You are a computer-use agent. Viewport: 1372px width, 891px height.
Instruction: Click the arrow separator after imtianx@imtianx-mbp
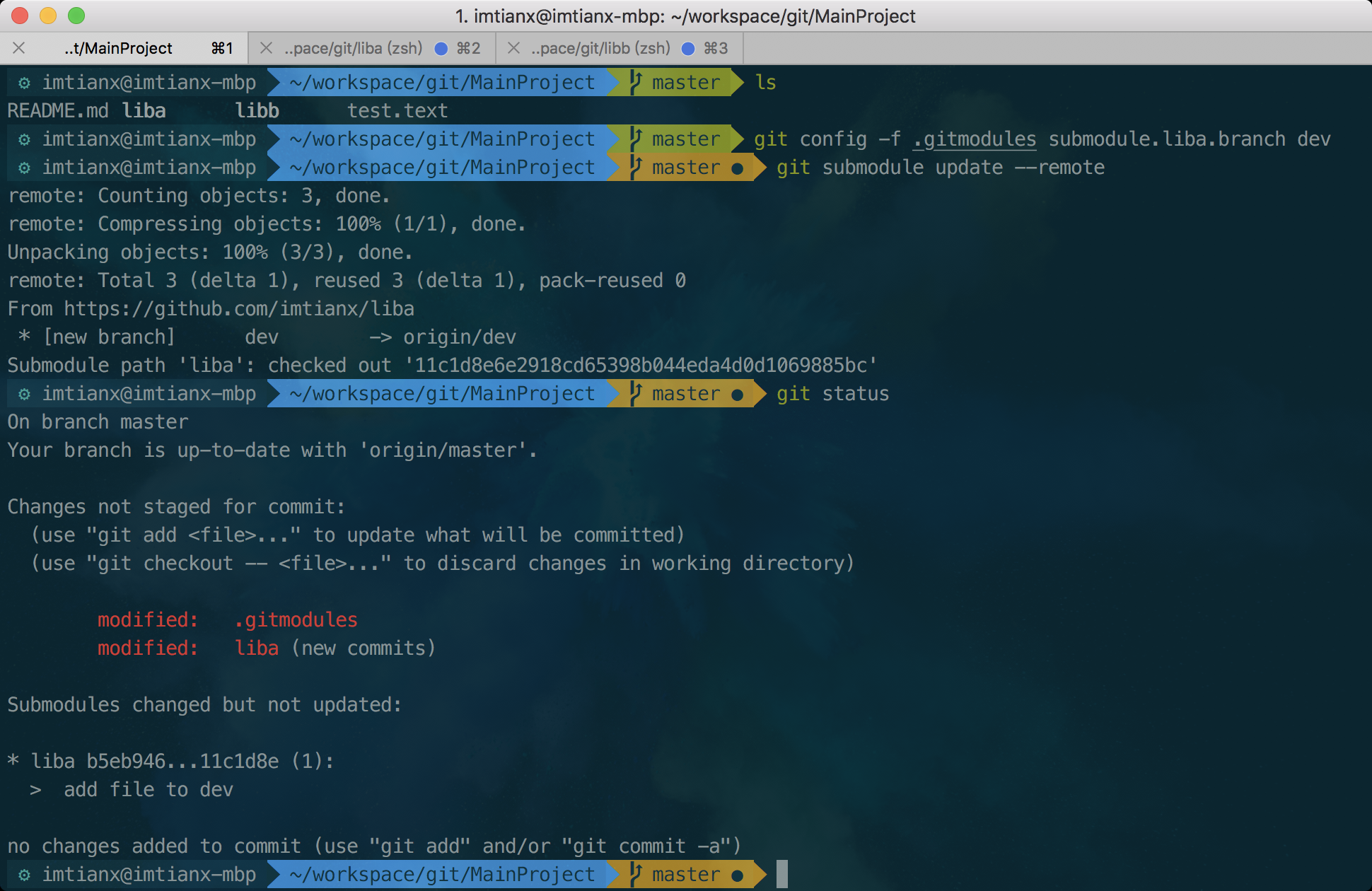coord(272,82)
